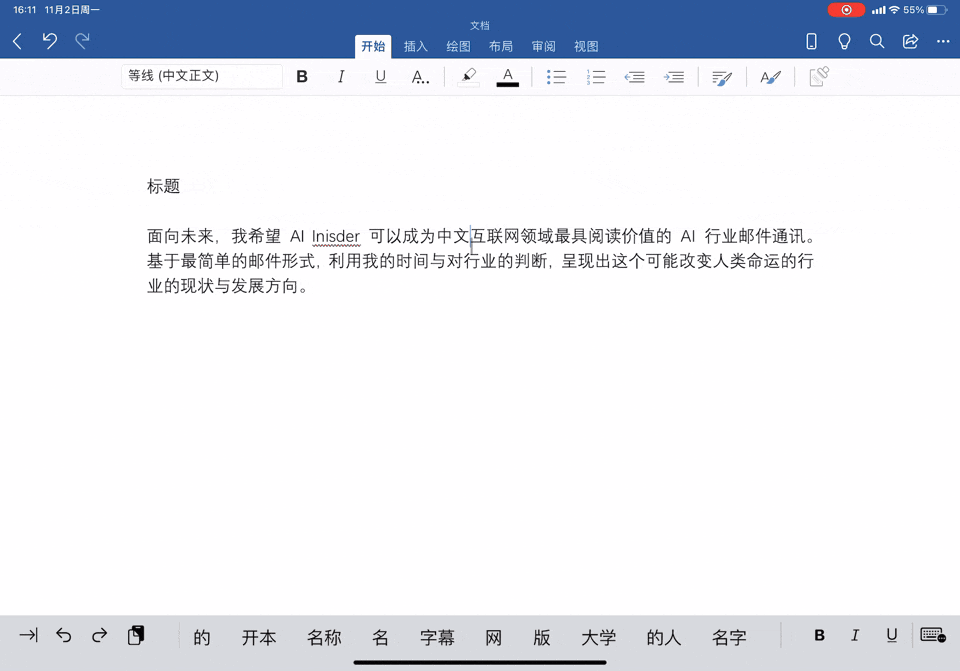Switch to mobile view phone icon
Screen dimensions: 960x671
(811, 41)
